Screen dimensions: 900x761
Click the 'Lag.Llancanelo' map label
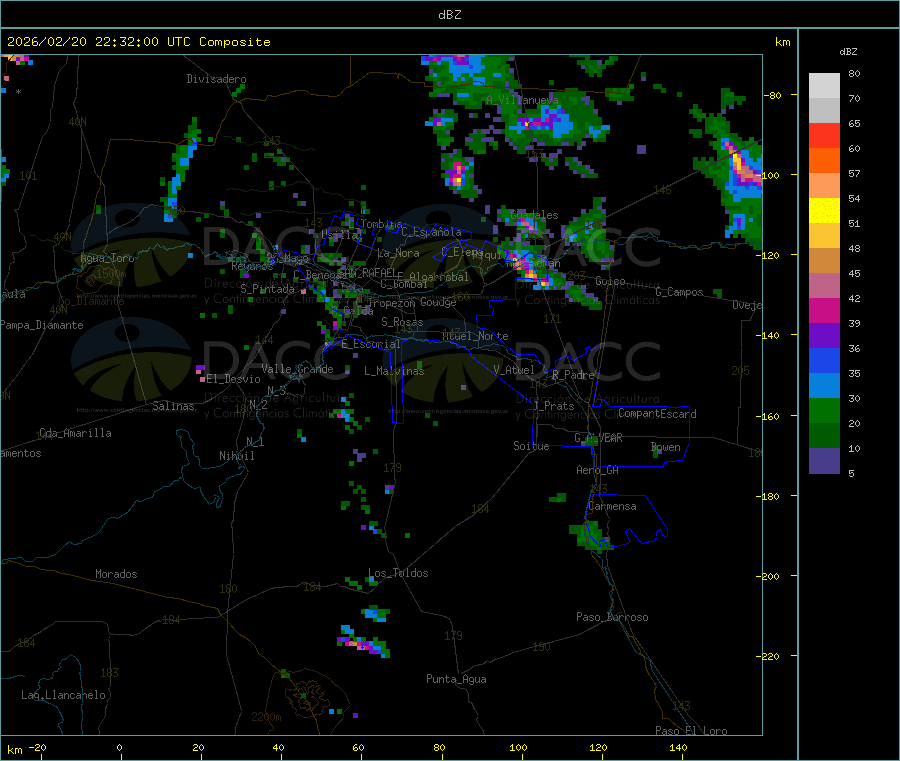63,695
